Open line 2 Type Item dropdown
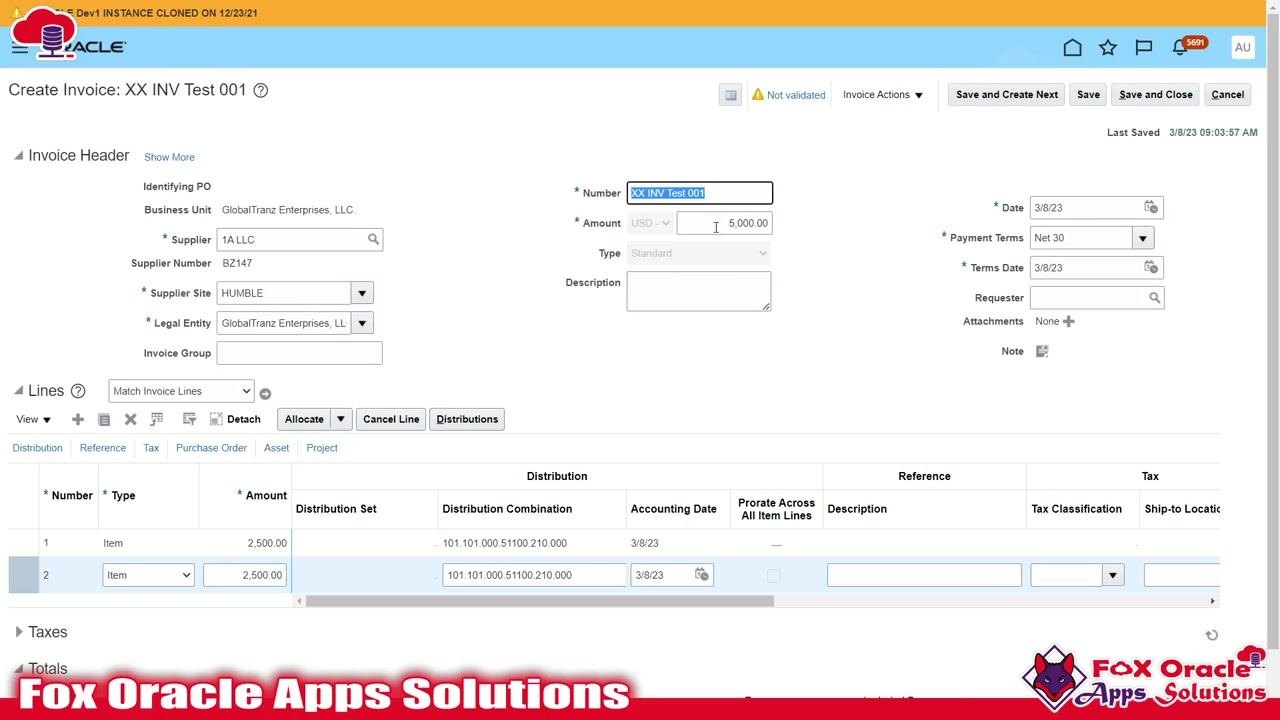1280x720 pixels. point(148,575)
